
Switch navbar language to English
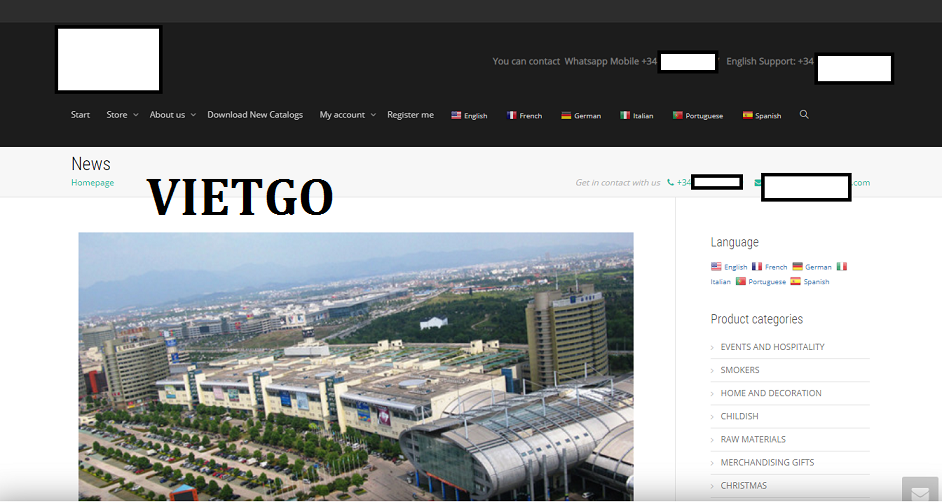tap(475, 116)
